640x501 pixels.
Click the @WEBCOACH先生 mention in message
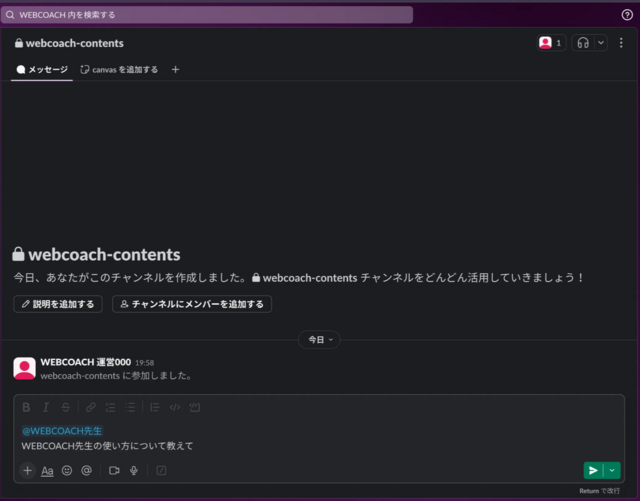click(62, 431)
